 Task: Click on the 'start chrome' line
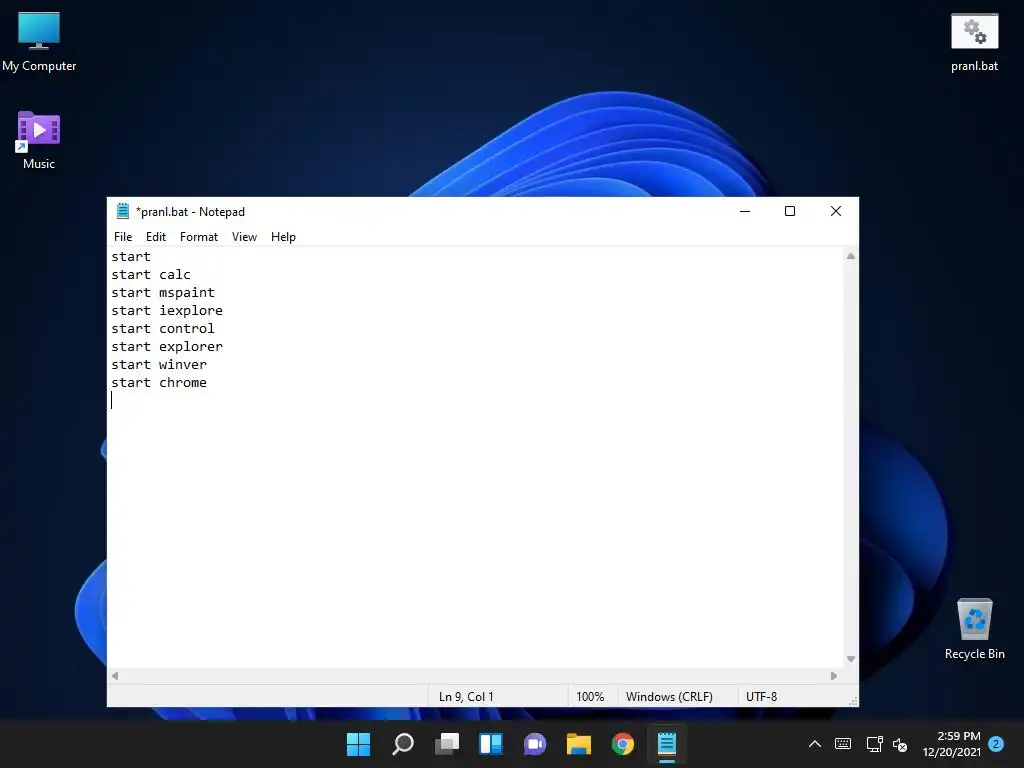point(159,382)
